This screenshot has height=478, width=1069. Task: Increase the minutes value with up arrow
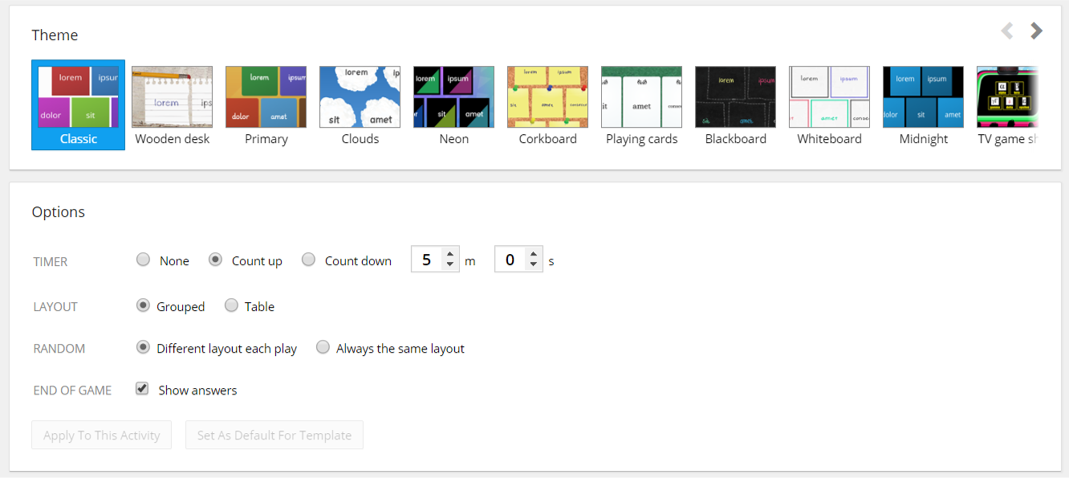450,254
